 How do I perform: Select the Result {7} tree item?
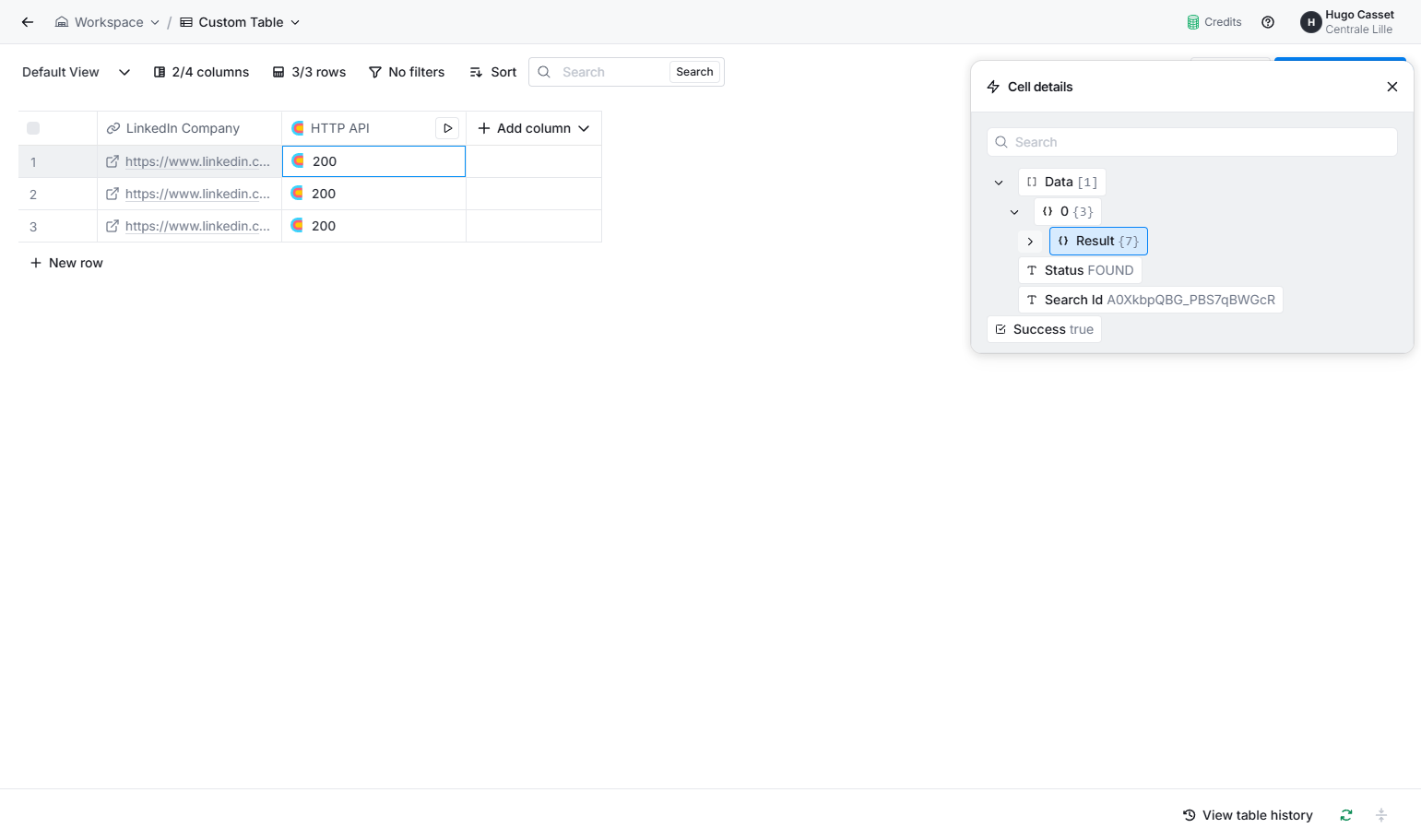pos(1098,241)
